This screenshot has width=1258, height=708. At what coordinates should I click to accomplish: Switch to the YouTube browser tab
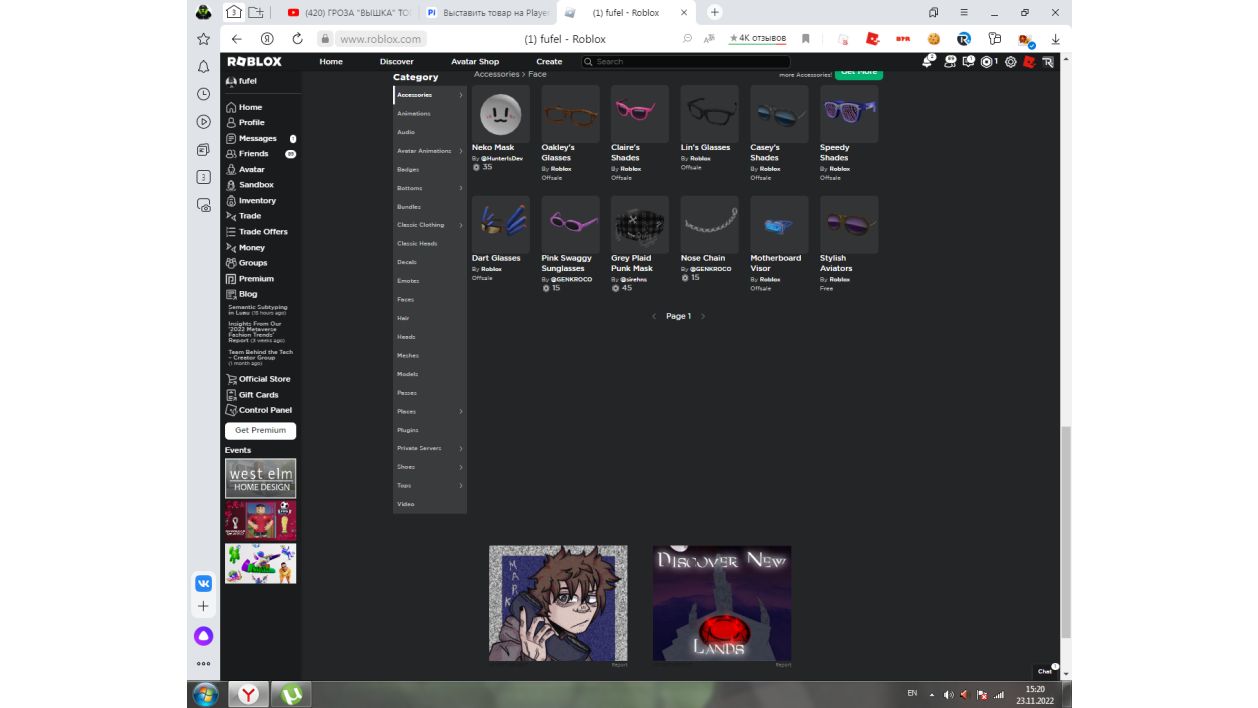348,13
